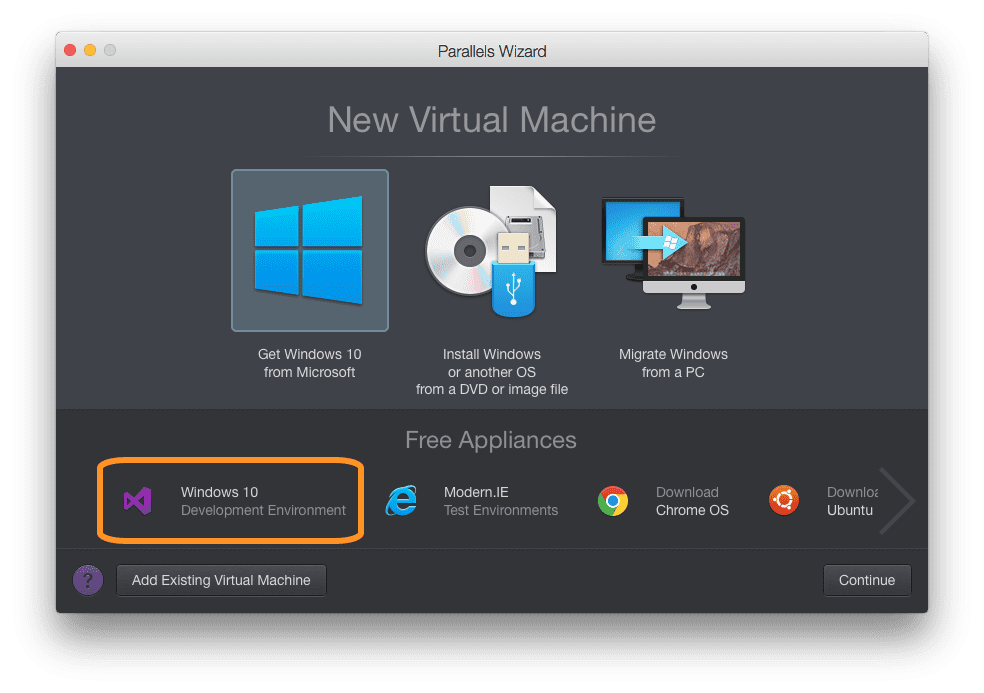Image resolution: width=984 pixels, height=693 pixels.
Task: Minimize the Parallels Wizard window
Action: [x=90, y=50]
